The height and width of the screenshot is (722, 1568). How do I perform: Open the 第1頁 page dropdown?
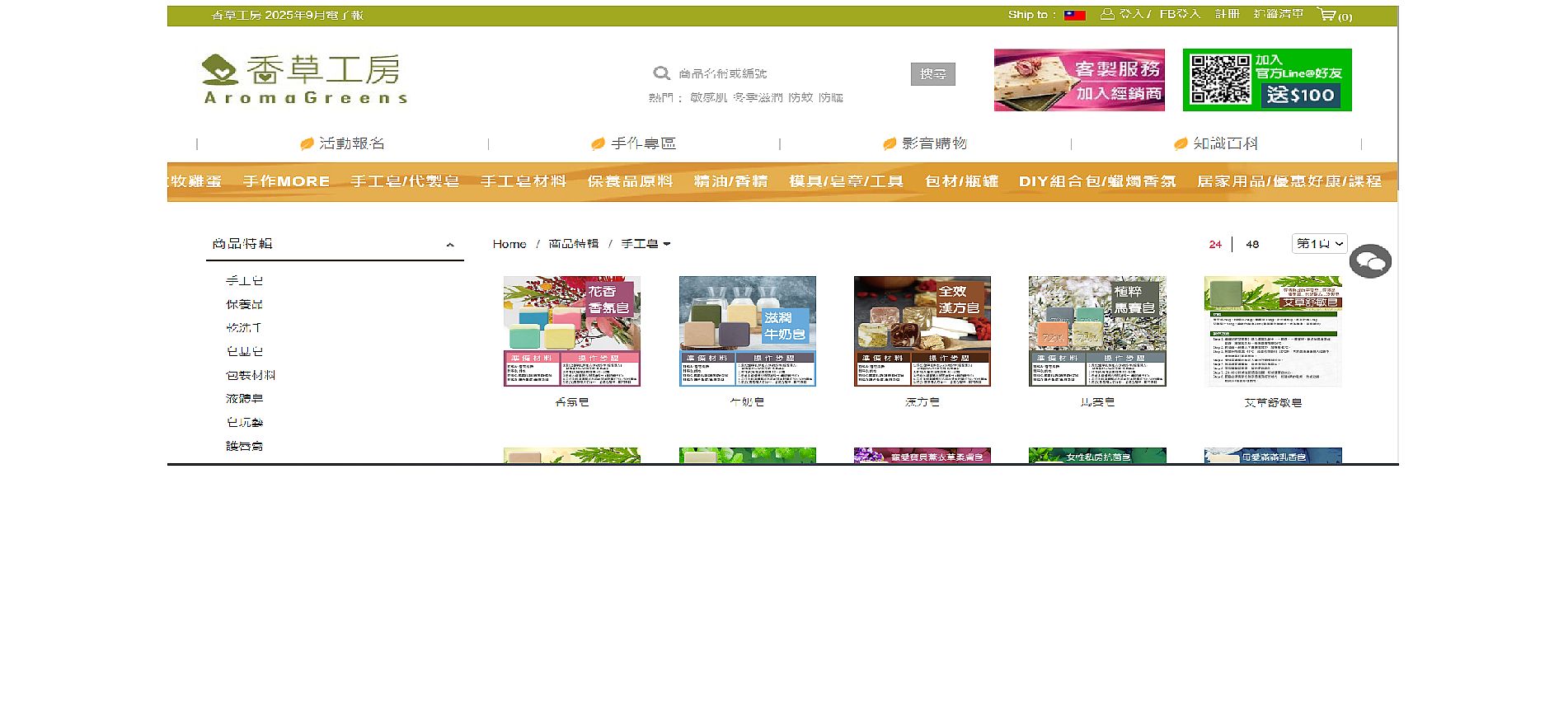(1319, 243)
